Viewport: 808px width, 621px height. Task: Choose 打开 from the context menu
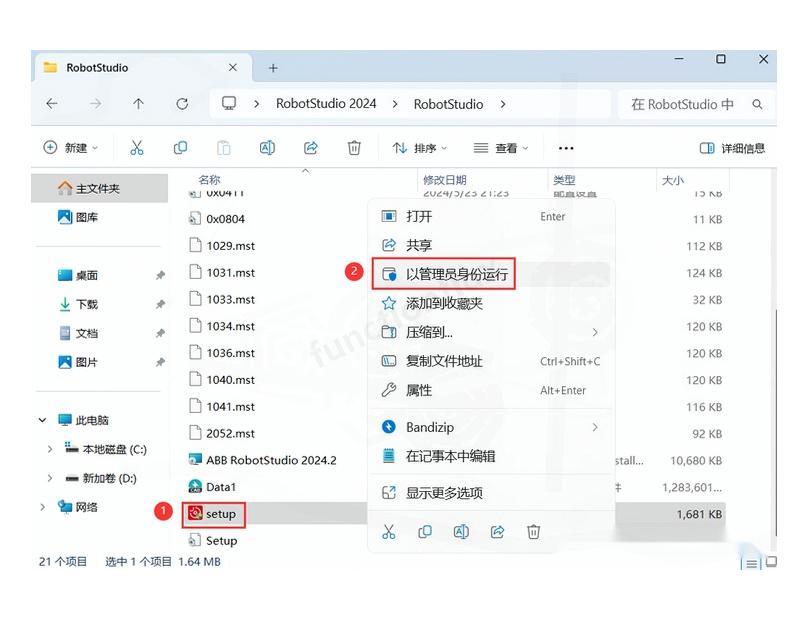tap(492, 216)
